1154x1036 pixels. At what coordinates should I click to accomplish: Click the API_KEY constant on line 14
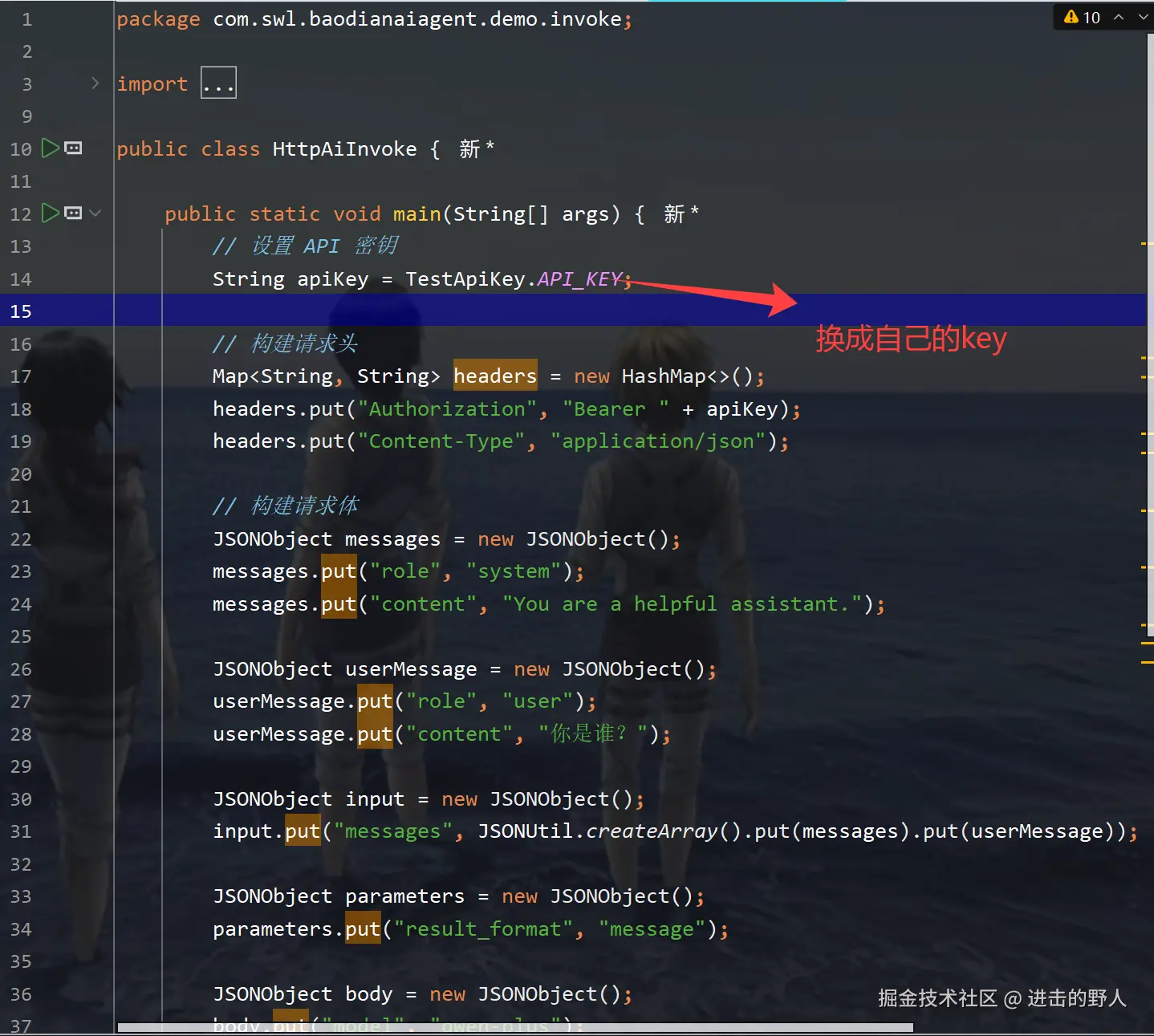pos(579,279)
